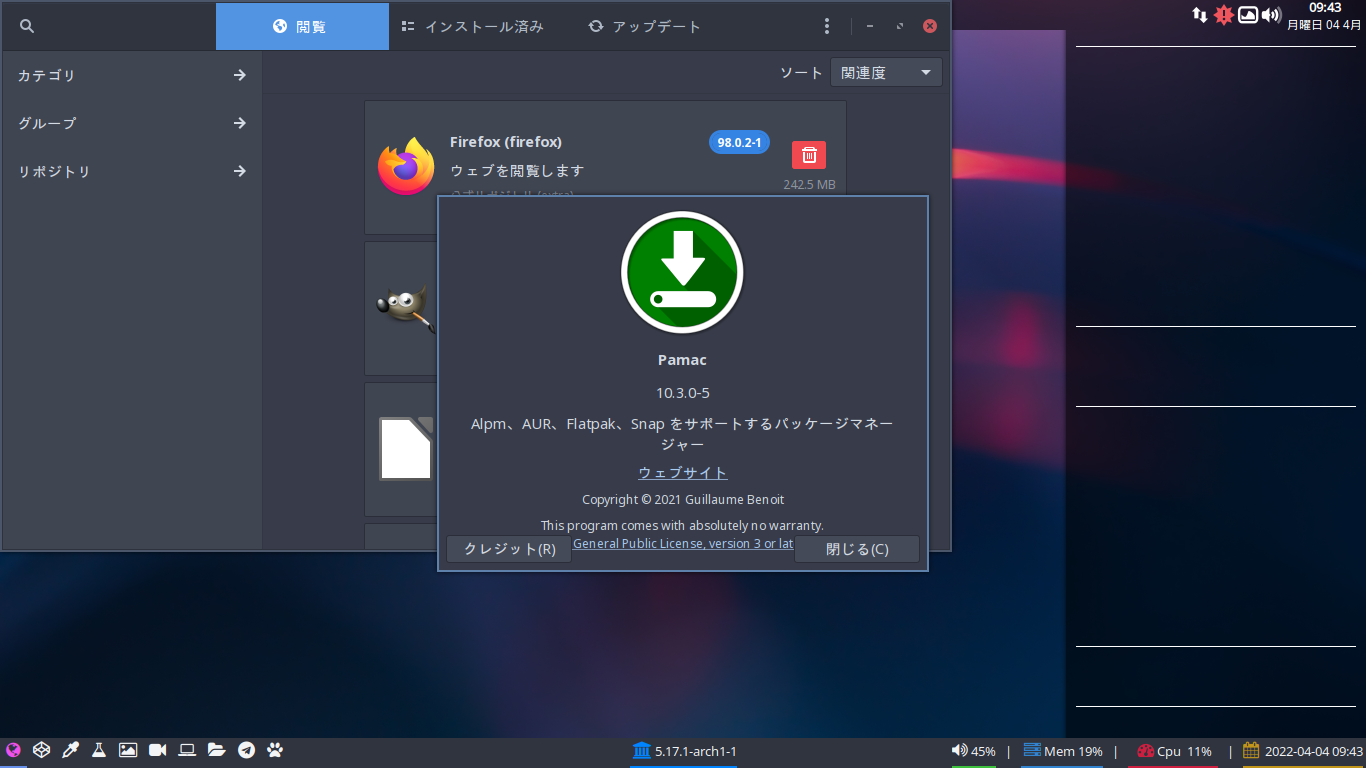The height and width of the screenshot is (768, 1366).
Task: Launch Telegram from the bottom panel
Action: [x=246, y=749]
